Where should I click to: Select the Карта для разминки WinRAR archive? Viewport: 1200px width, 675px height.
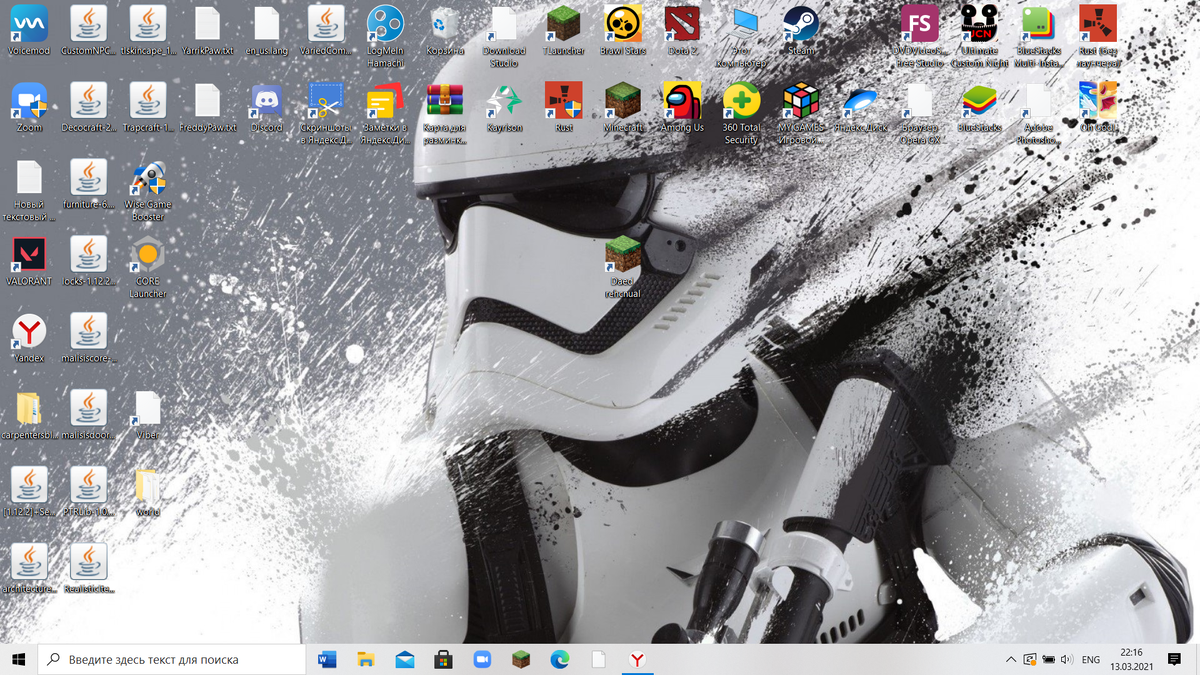(x=445, y=113)
